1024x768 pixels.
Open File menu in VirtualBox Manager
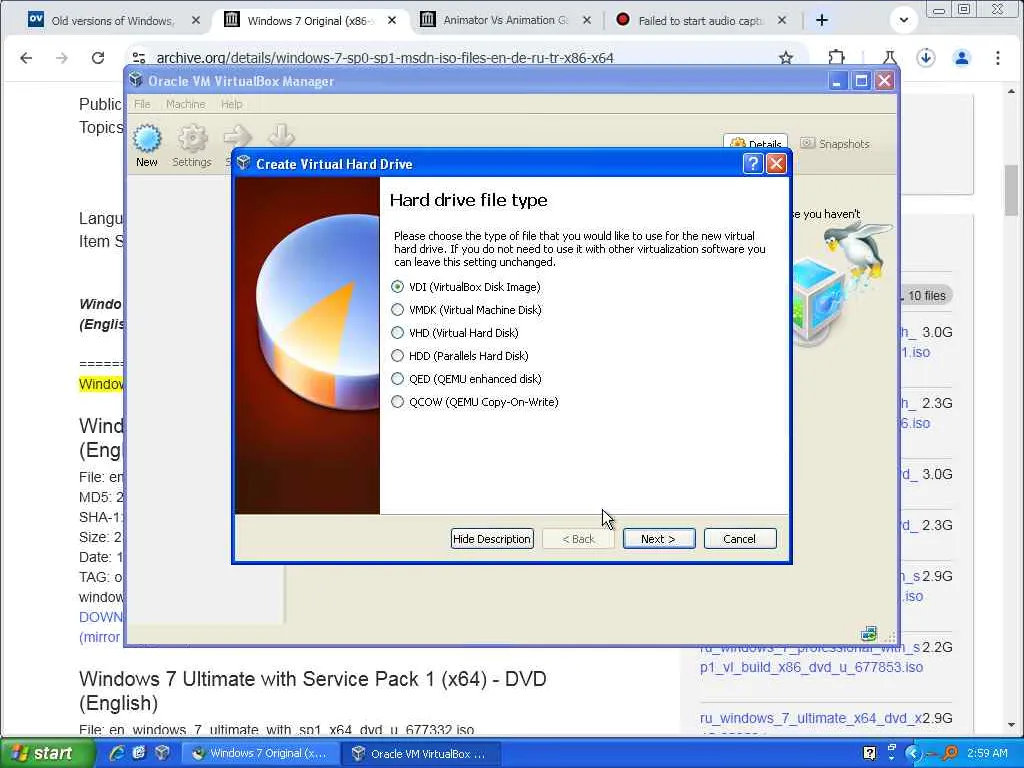142,104
